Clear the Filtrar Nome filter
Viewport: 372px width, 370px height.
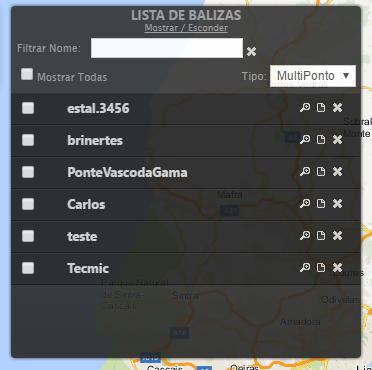(x=251, y=51)
